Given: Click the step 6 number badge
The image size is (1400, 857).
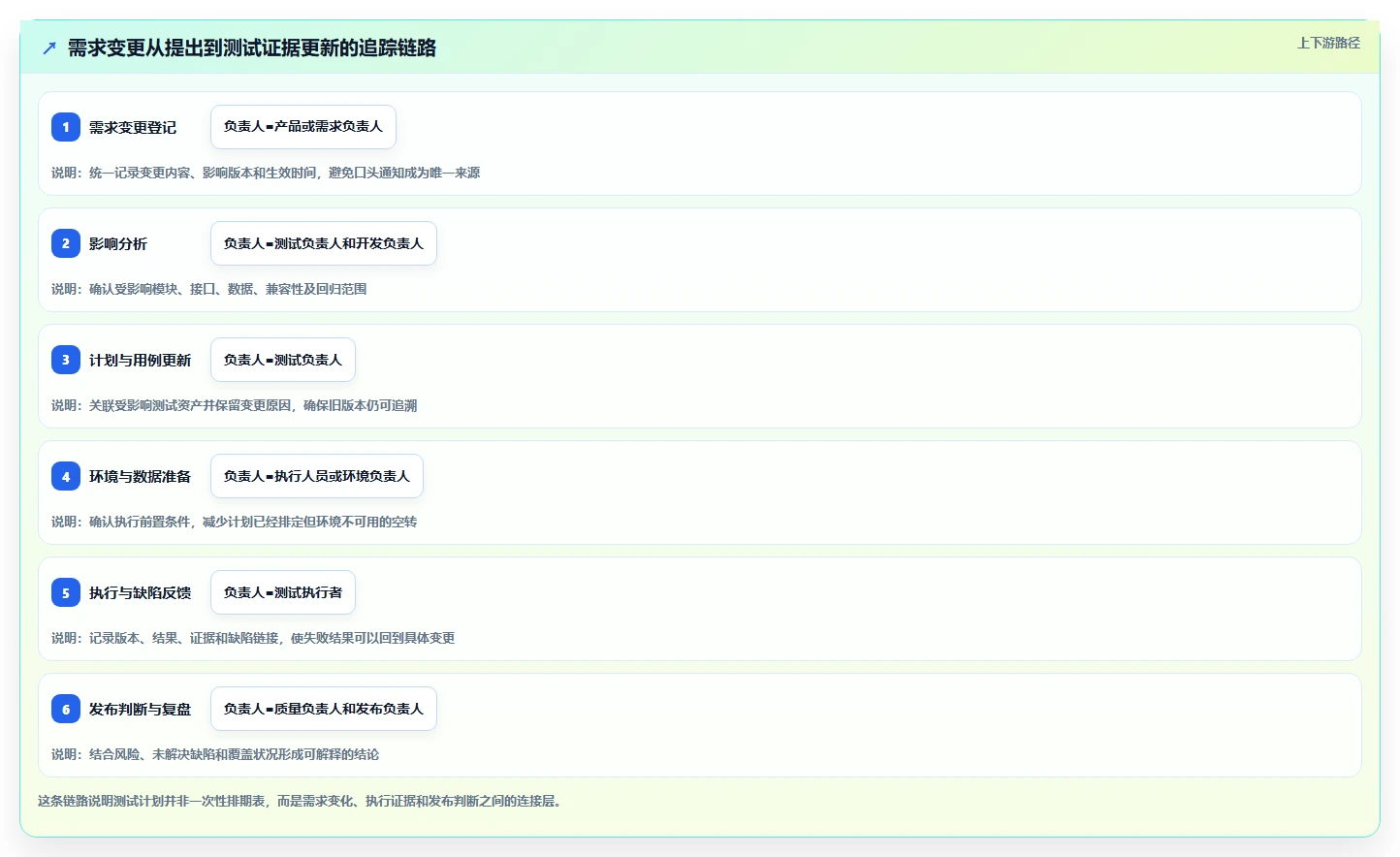Looking at the screenshot, I should click(66, 709).
